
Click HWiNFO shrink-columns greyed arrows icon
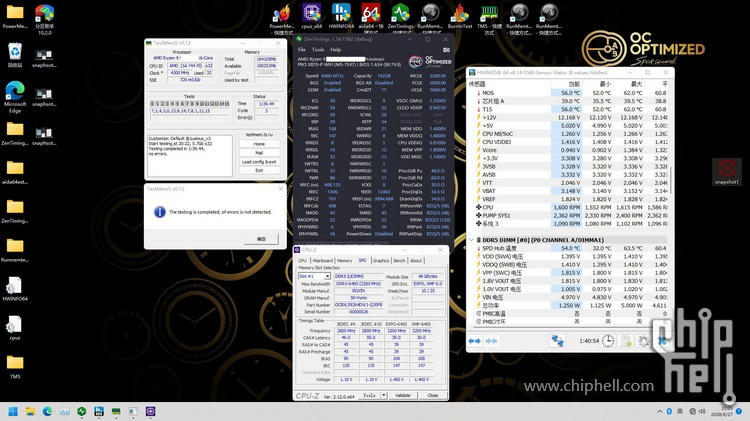(491, 341)
